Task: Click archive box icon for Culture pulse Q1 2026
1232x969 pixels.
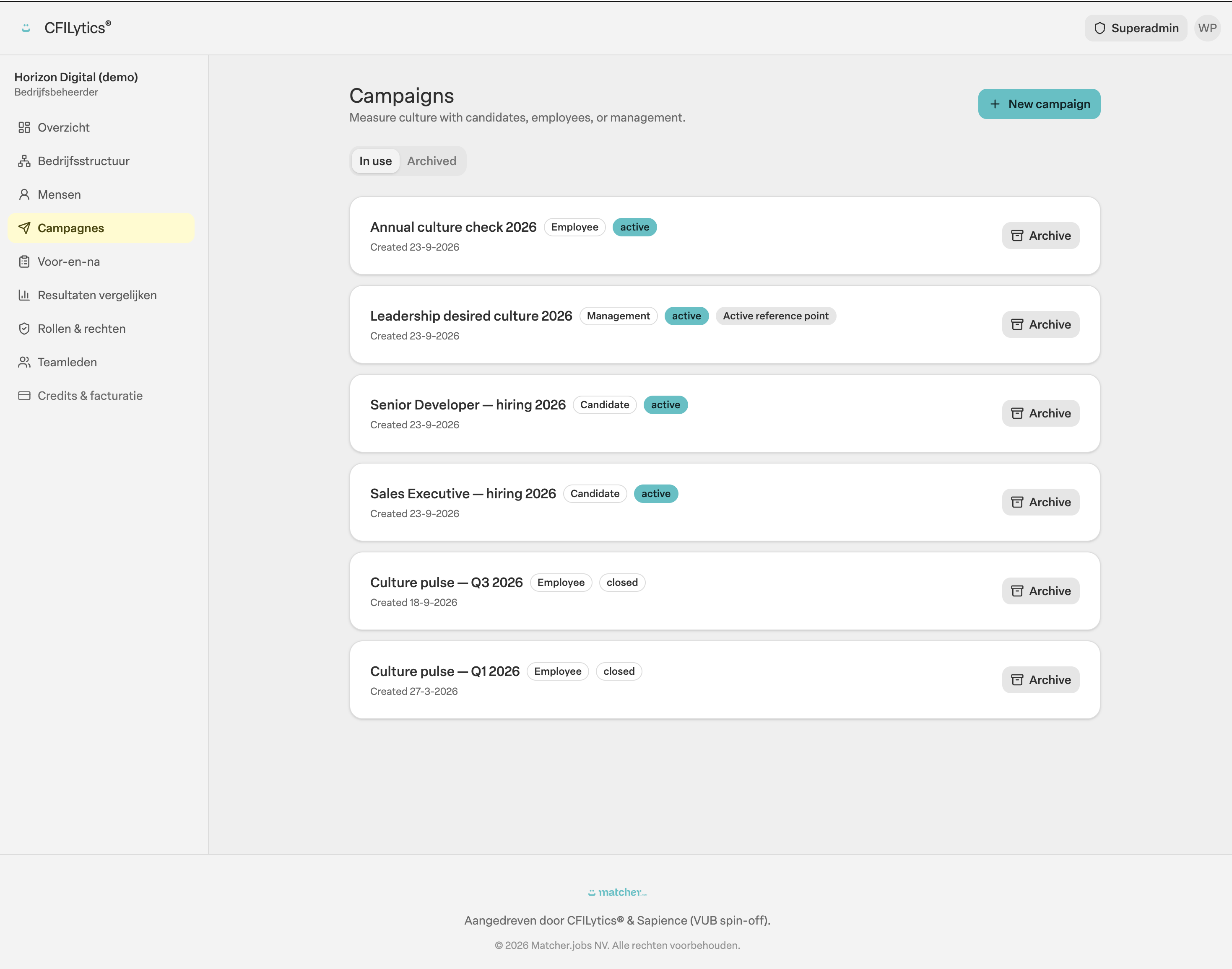Action: coord(1017,680)
